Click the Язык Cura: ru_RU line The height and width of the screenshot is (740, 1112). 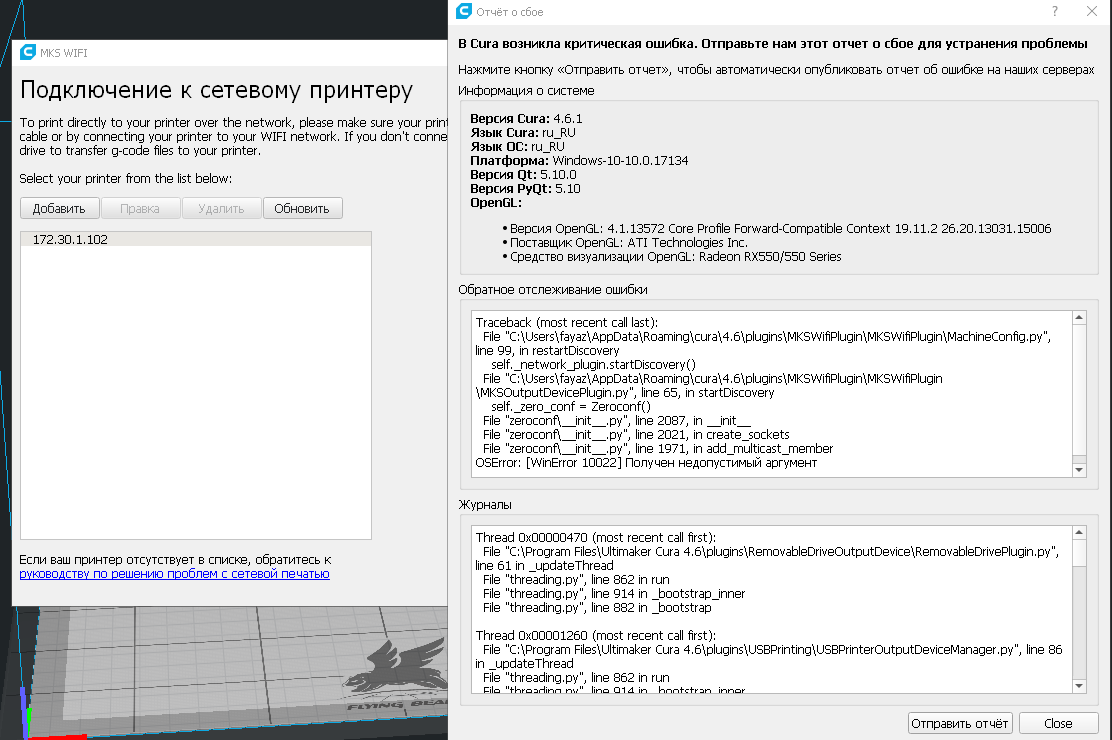[523, 133]
